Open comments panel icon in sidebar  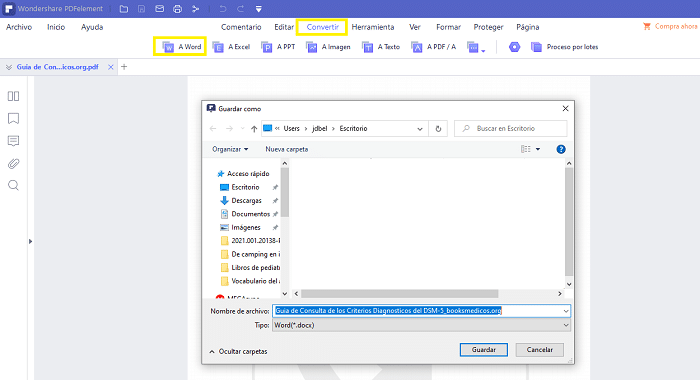click(13, 141)
